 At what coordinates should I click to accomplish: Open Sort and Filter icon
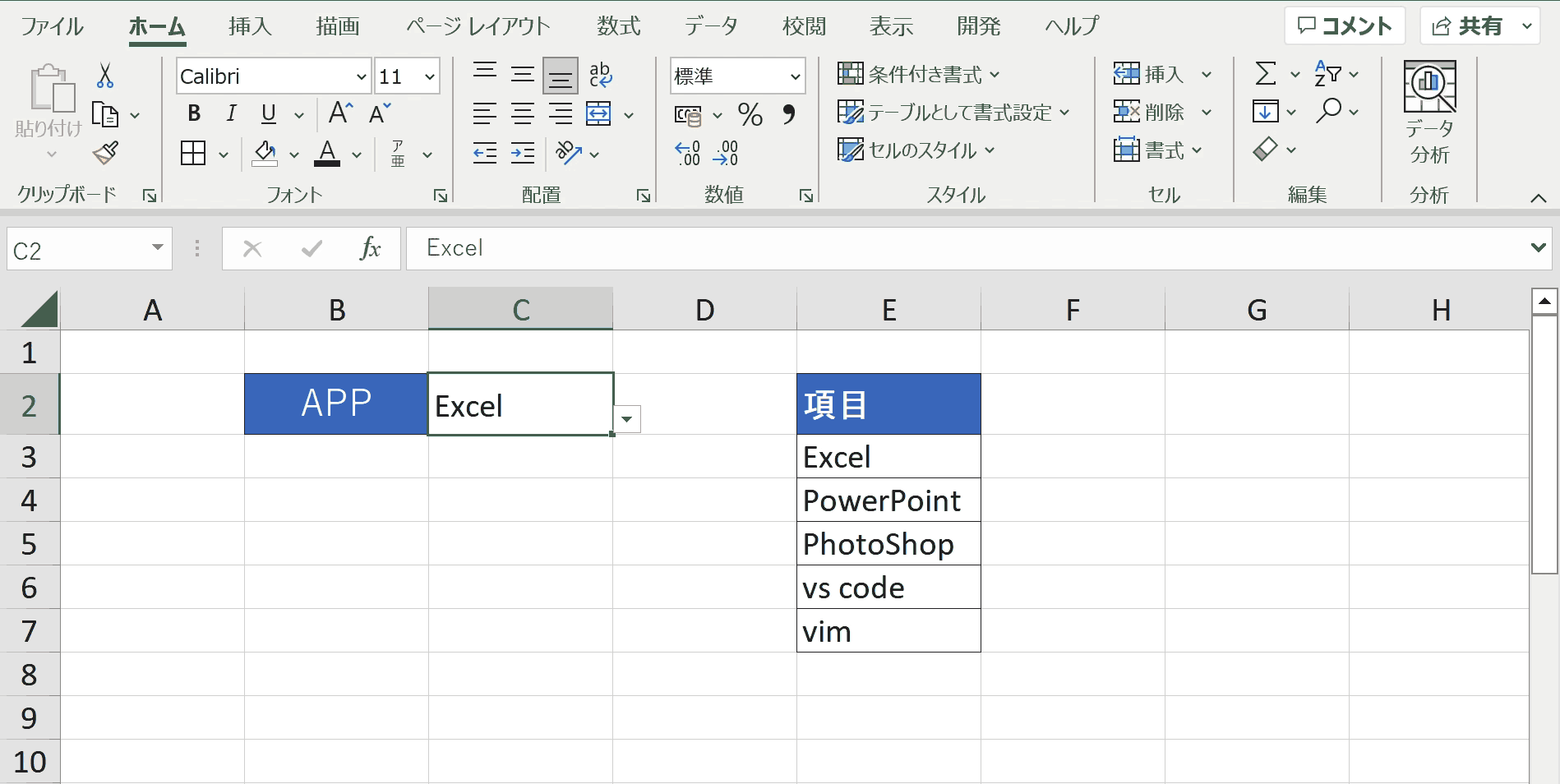tap(1328, 74)
